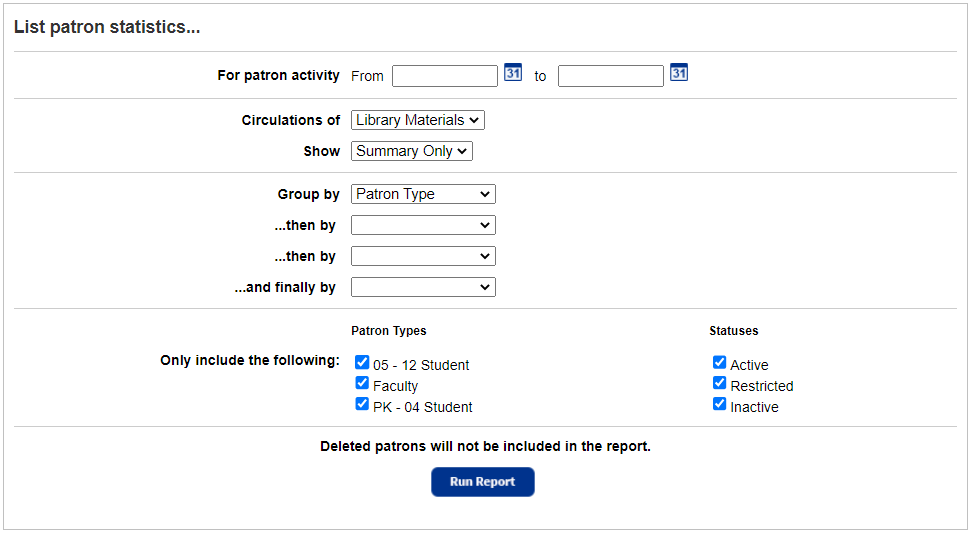Click the Restricted status label
974x533 pixels.
click(762, 386)
